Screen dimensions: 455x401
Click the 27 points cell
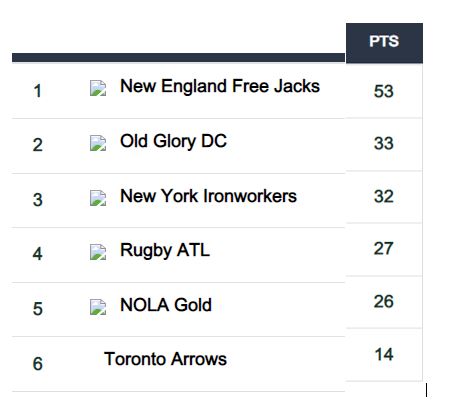coord(384,249)
